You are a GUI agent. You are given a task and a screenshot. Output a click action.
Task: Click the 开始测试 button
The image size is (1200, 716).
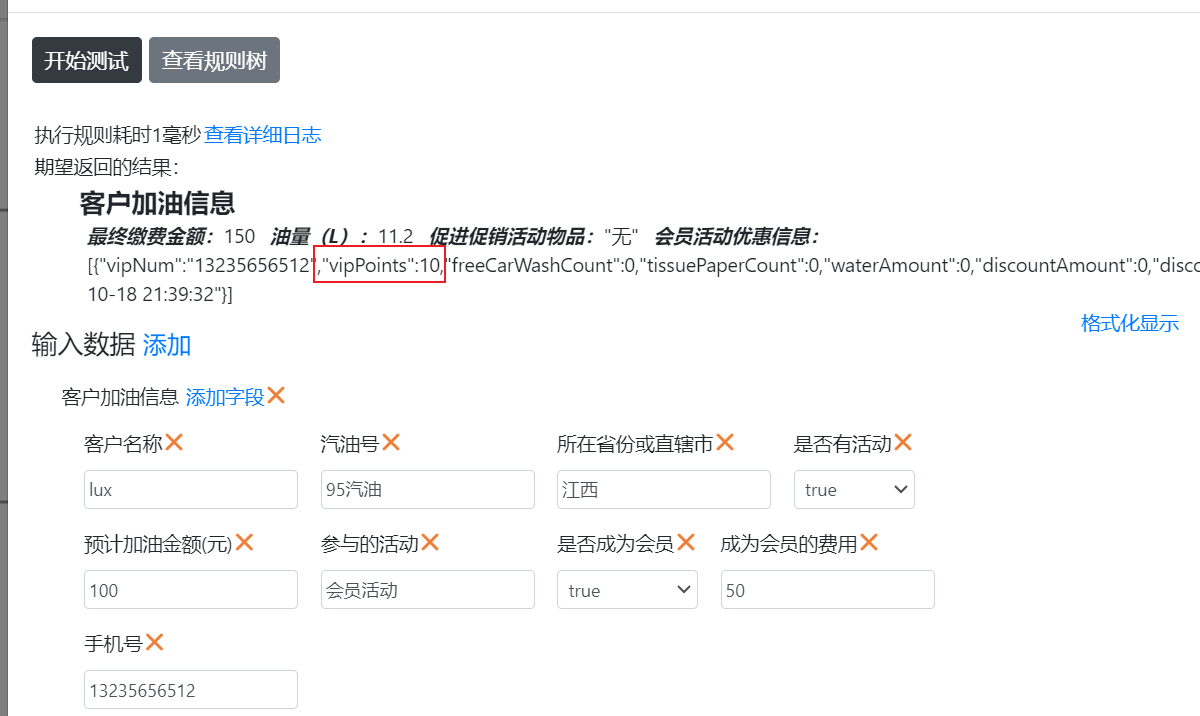coord(87,60)
